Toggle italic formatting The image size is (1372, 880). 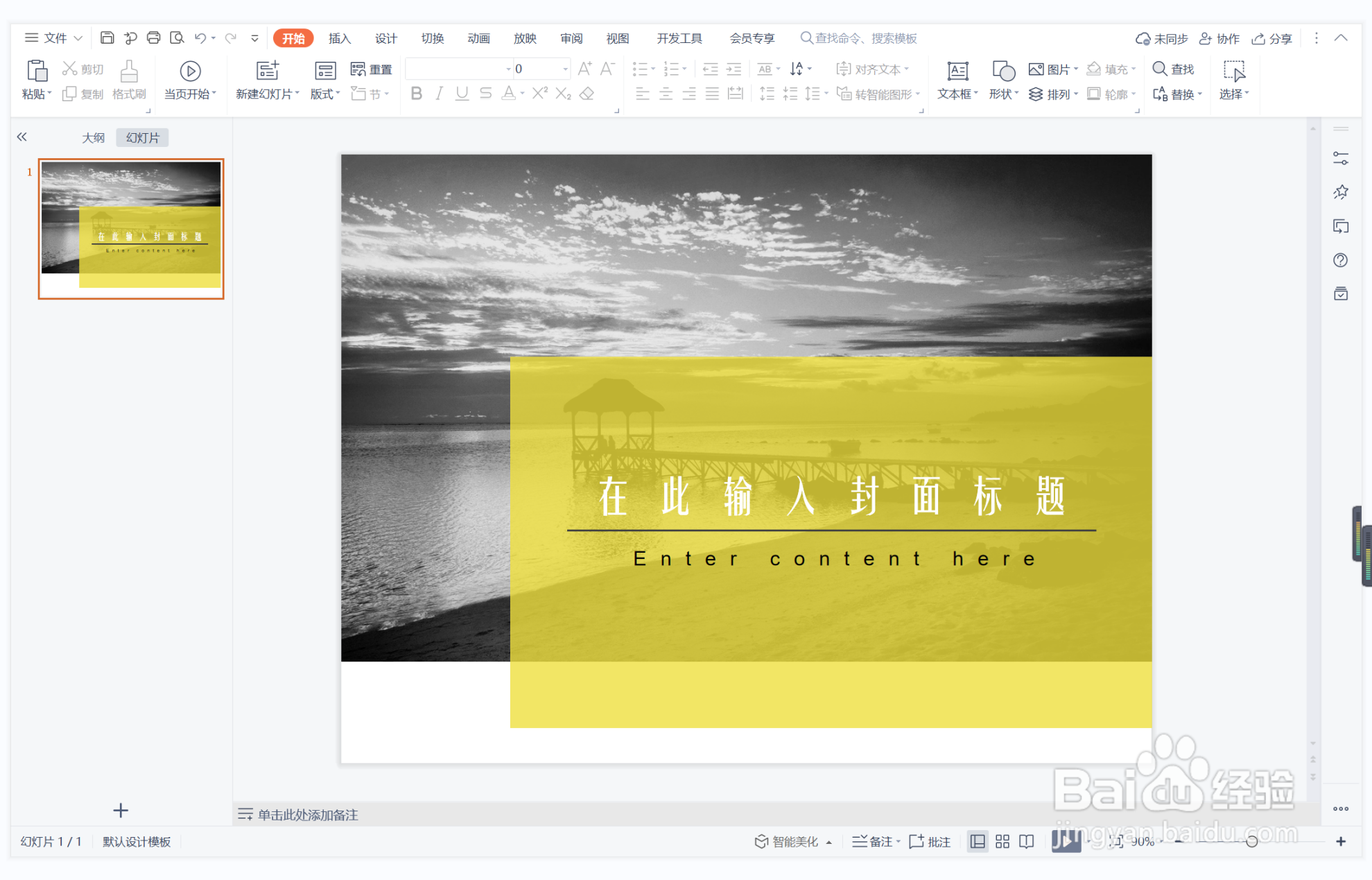(439, 94)
